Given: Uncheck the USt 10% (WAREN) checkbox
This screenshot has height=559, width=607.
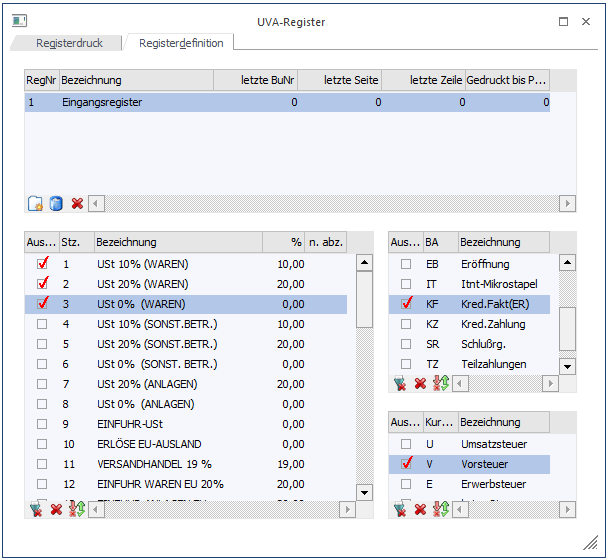Looking at the screenshot, I should [x=42, y=264].
